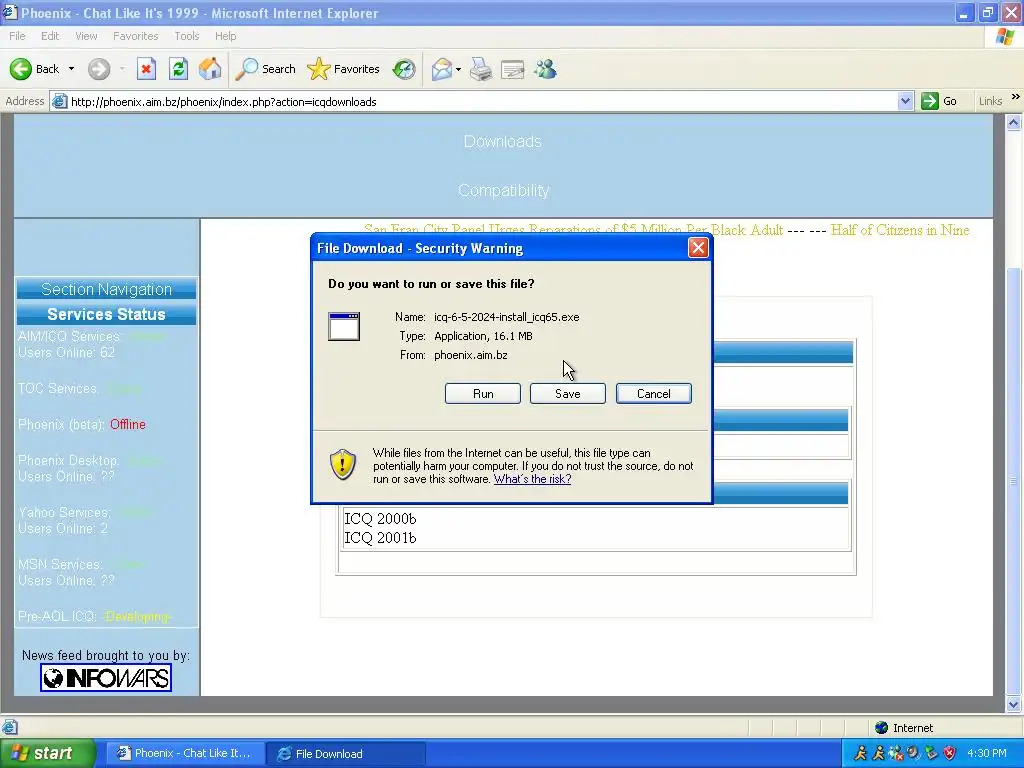Click scroll up arrow of page scrollbar
Screen dimensions: 1024x768
coord(1014,122)
